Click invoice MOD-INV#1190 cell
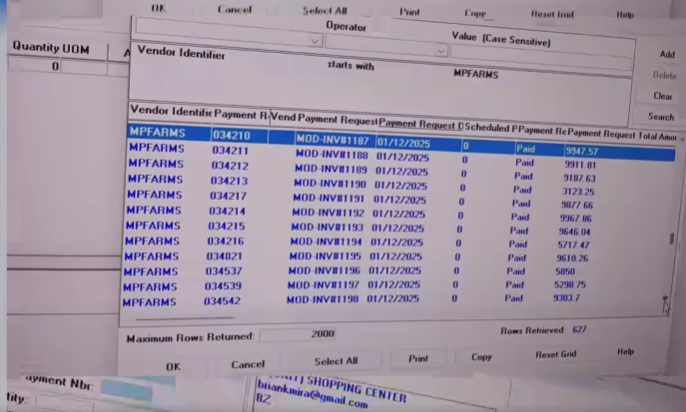Viewport: 686px width, 412px height. pyautogui.click(x=330, y=184)
